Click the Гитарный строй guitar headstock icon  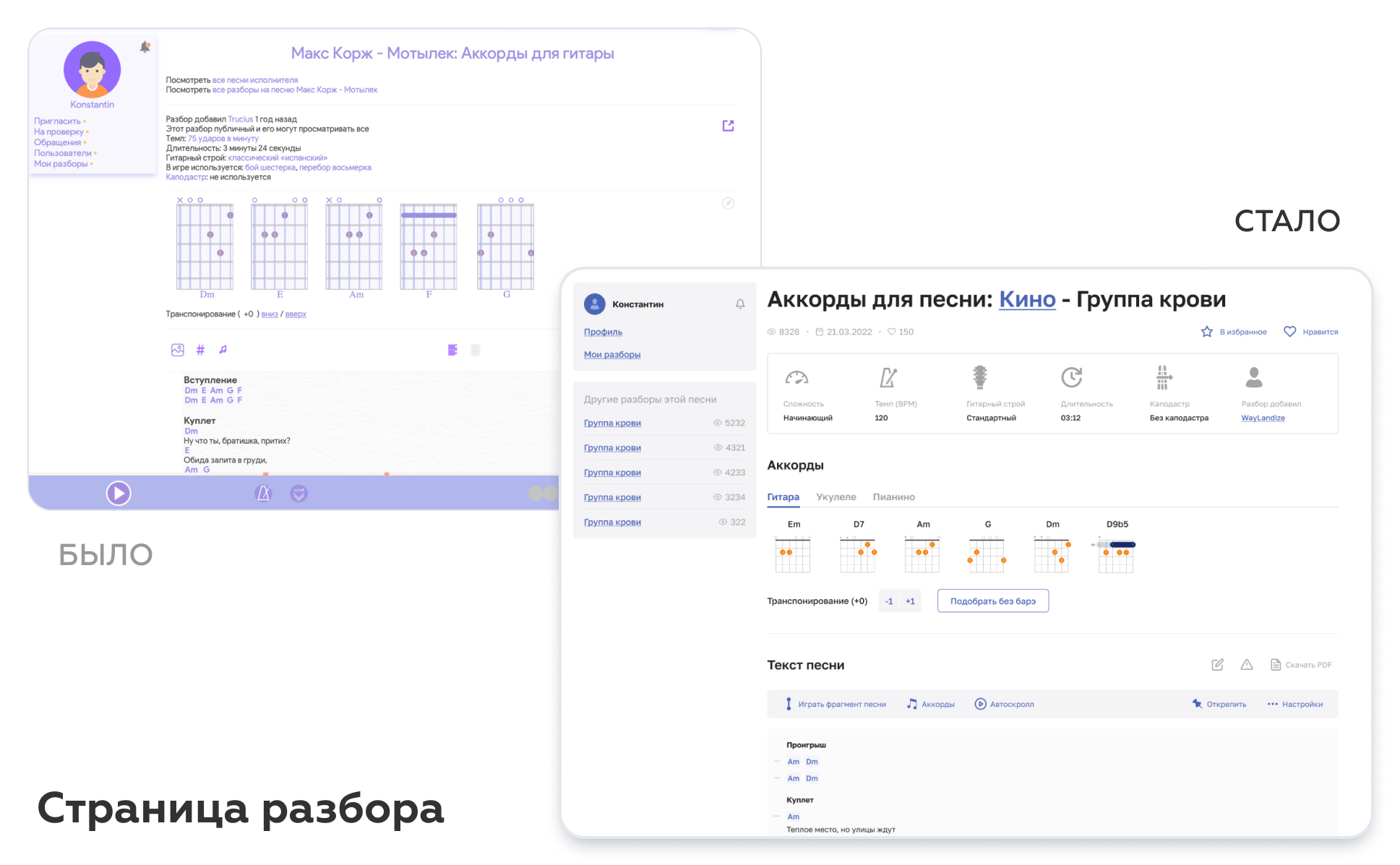(979, 376)
